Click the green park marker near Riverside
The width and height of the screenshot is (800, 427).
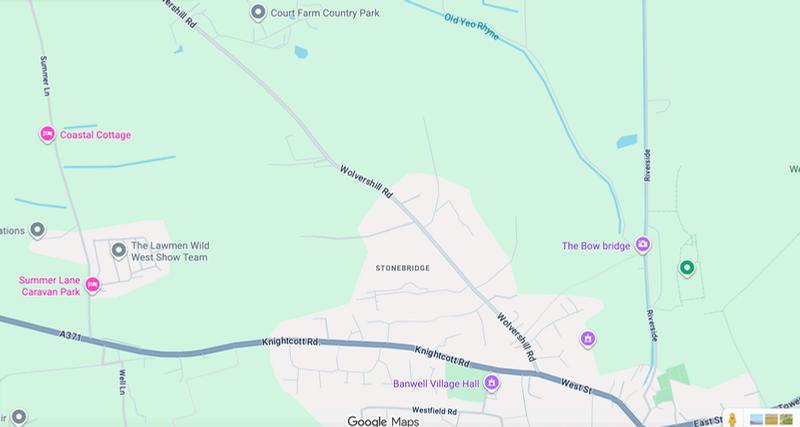687,268
